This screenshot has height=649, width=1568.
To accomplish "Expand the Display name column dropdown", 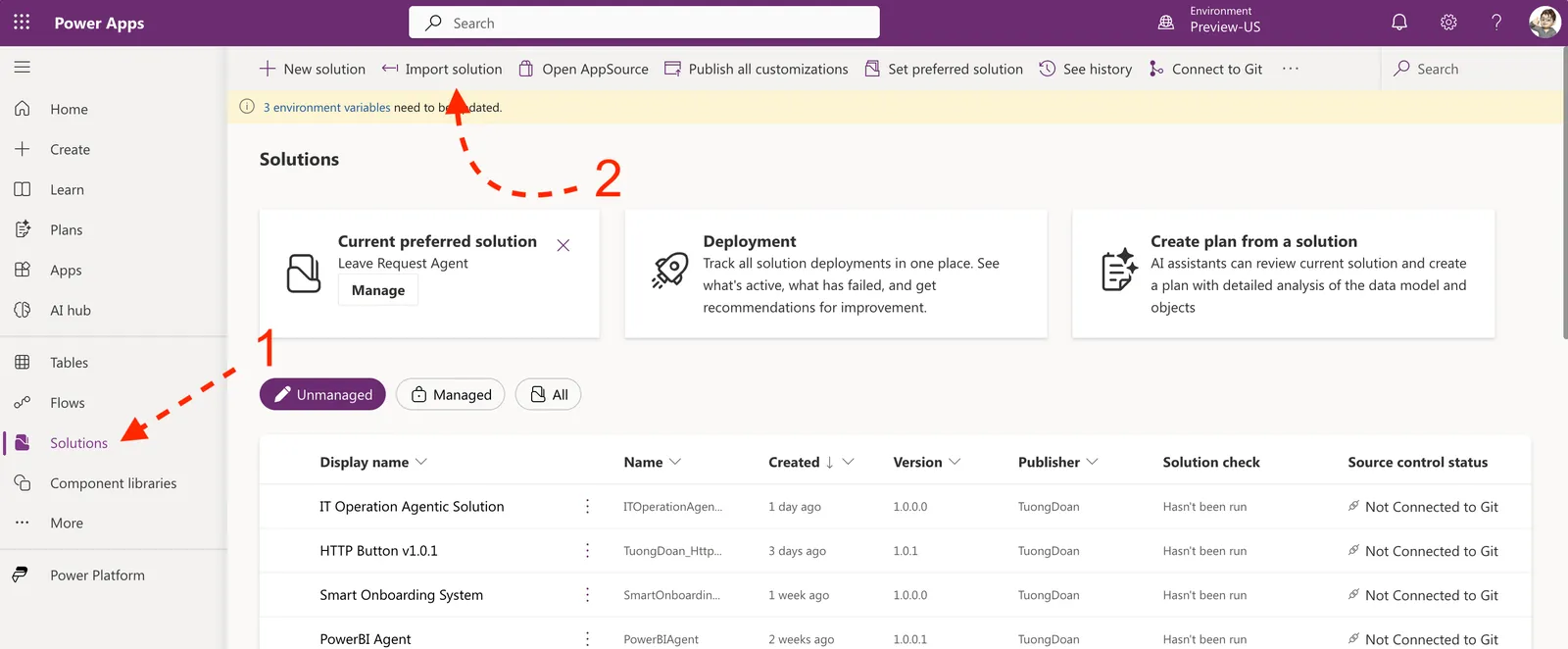I will [421, 462].
